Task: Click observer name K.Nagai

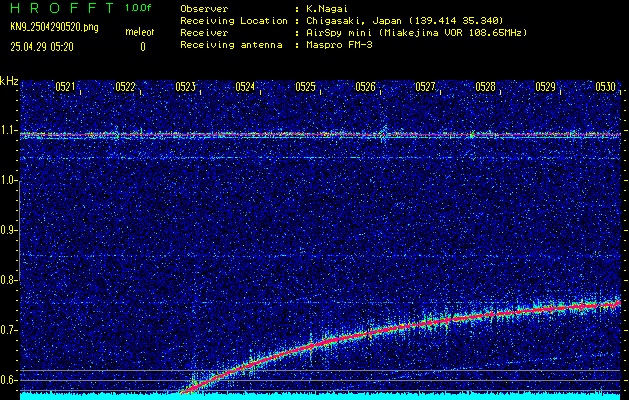Action: 327,8
